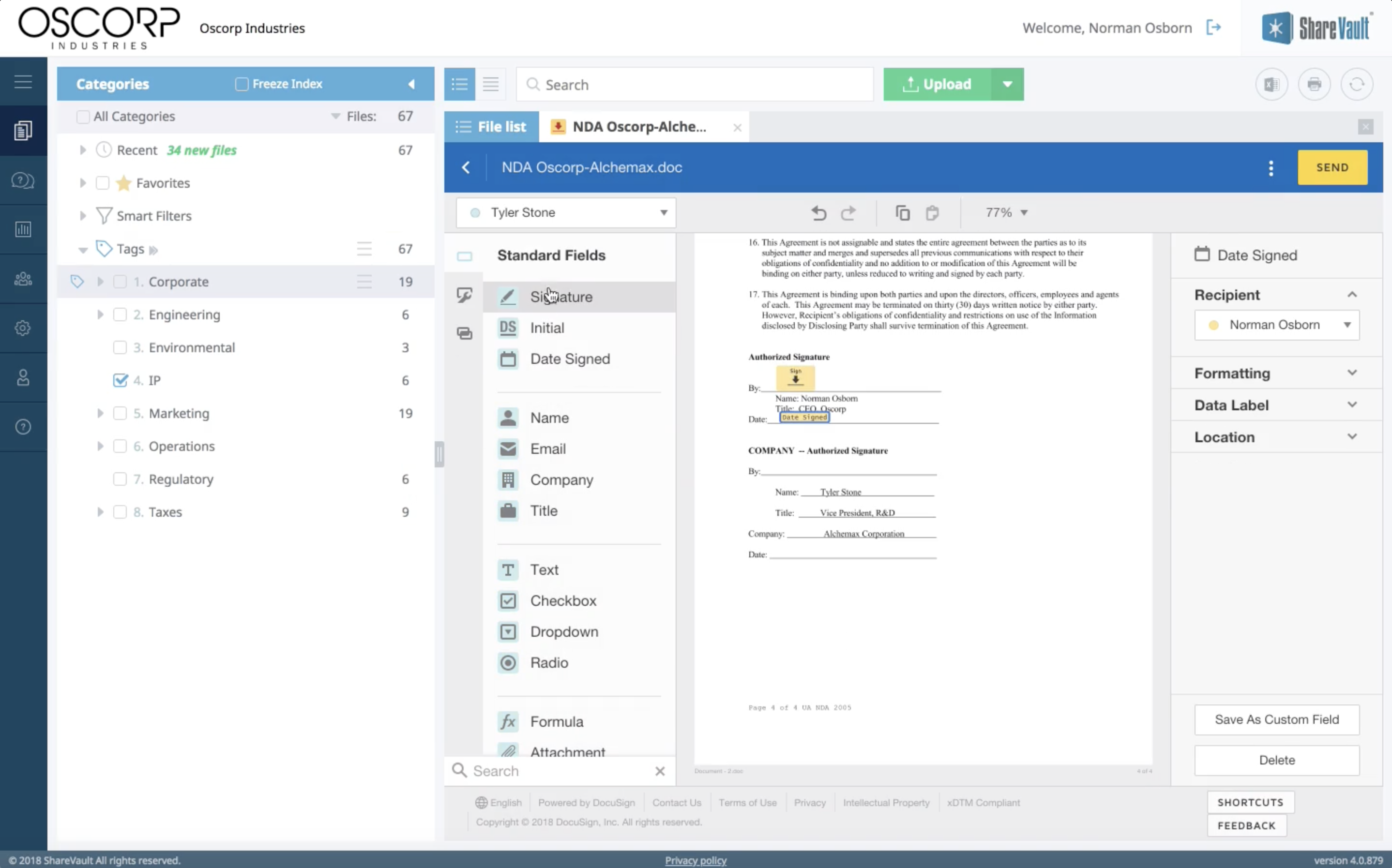1392x868 pixels.
Task: Check the 1. Corporate tag checkbox
Action: [x=120, y=282]
